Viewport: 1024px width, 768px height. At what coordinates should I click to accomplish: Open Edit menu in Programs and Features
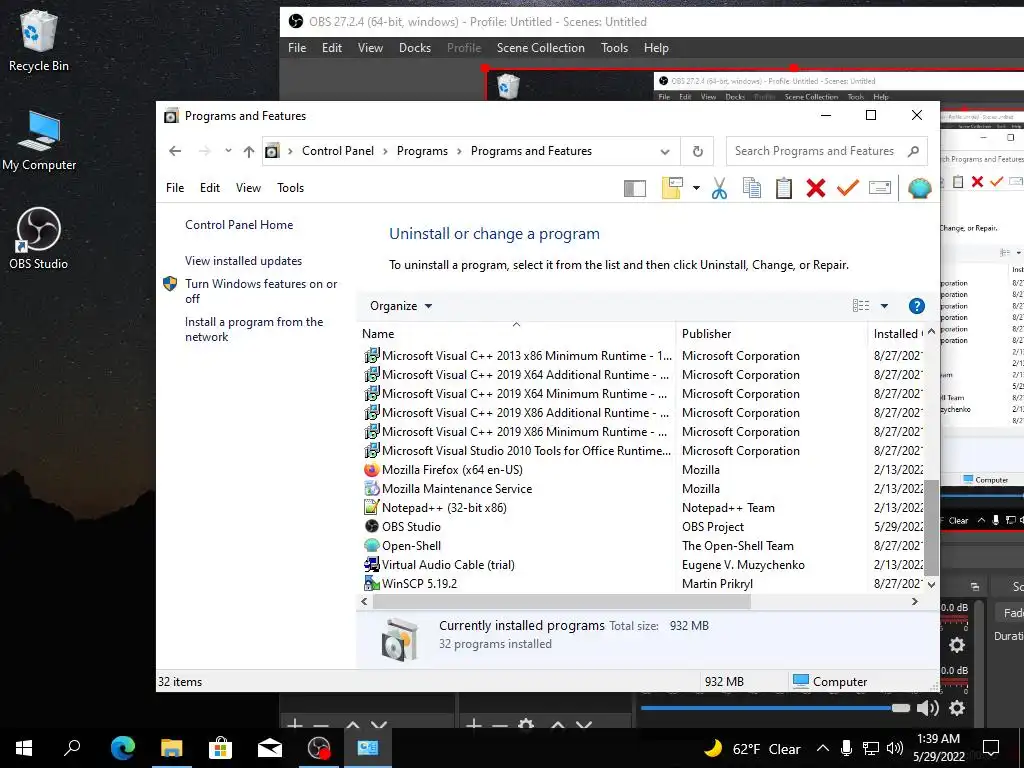click(x=210, y=188)
